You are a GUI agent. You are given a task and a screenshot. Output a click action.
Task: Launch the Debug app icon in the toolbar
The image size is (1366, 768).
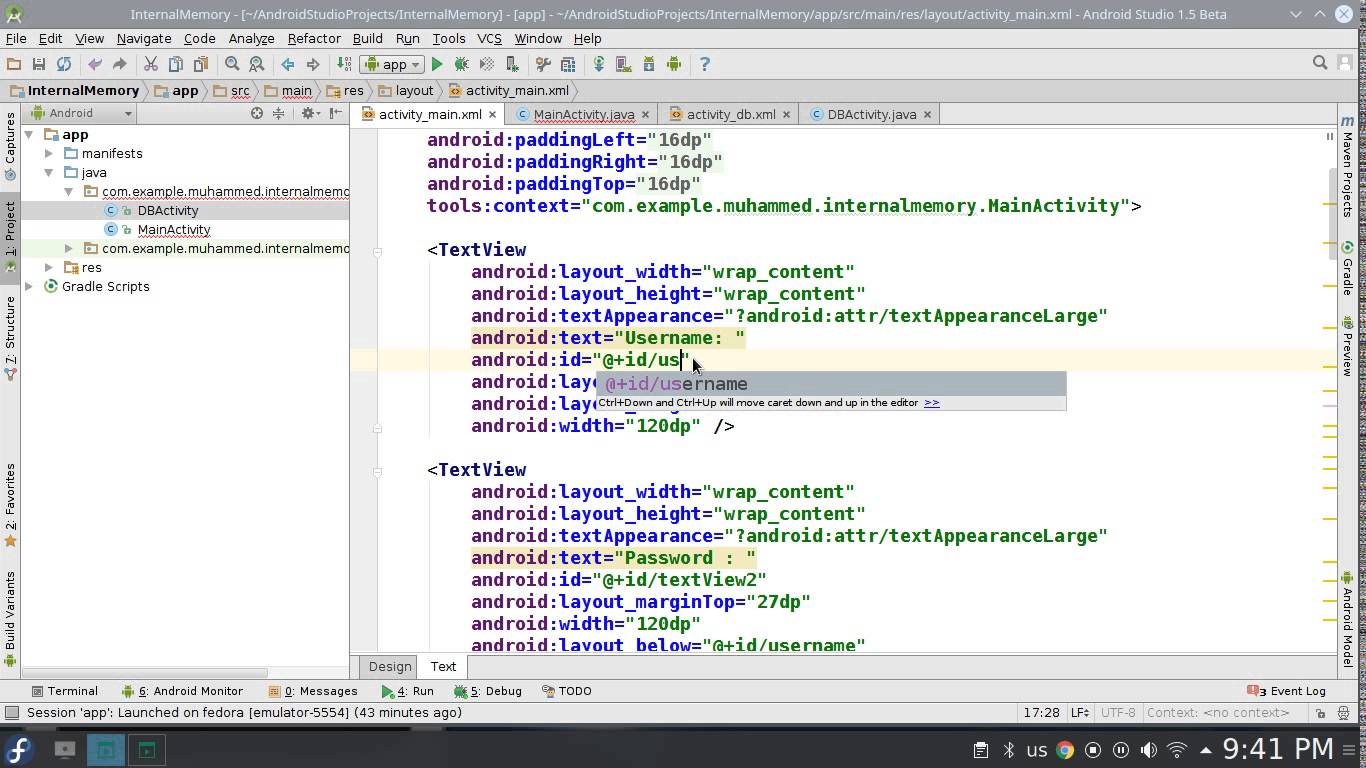point(463,64)
